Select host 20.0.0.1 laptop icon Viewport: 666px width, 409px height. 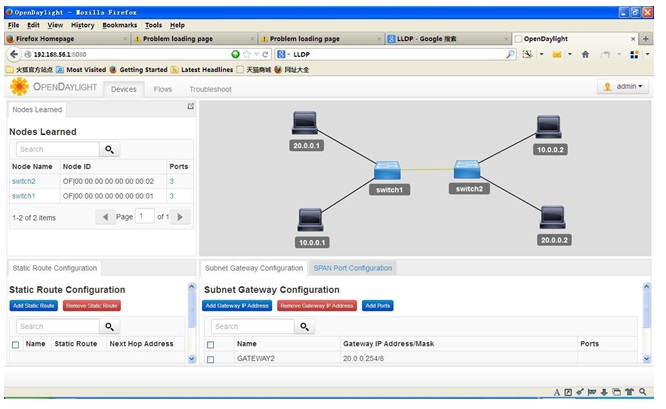click(x=305, y=123)
